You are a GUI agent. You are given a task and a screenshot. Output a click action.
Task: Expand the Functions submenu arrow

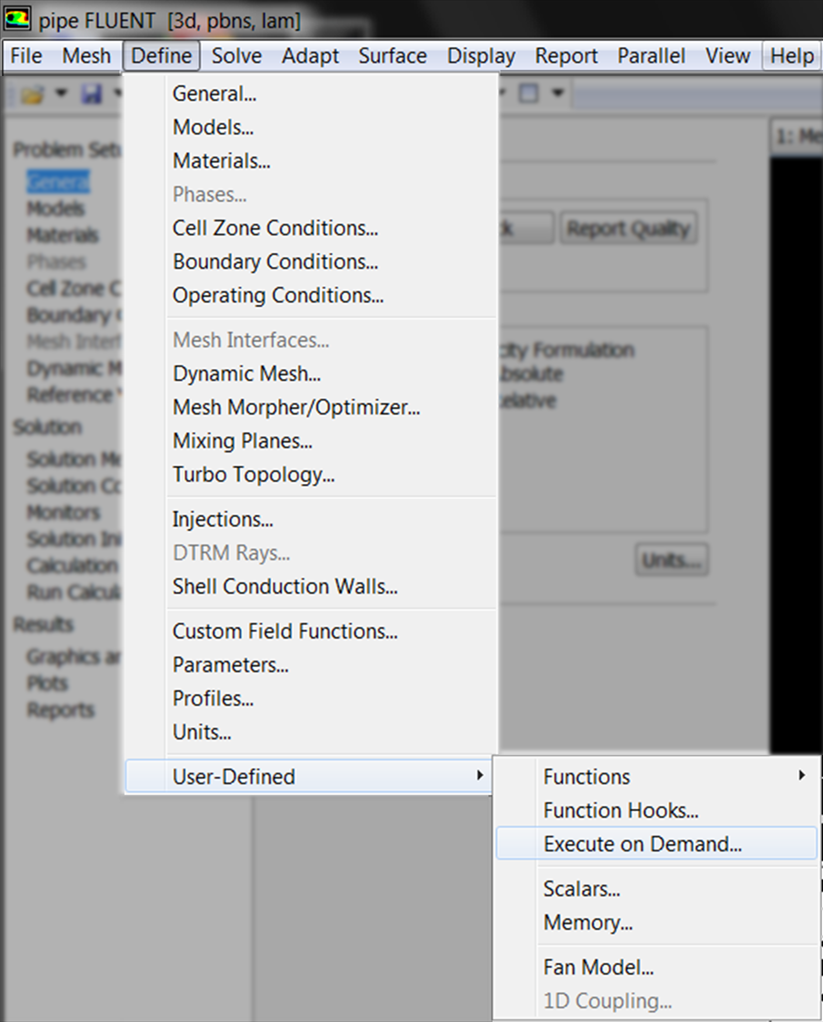pos(801,776)
